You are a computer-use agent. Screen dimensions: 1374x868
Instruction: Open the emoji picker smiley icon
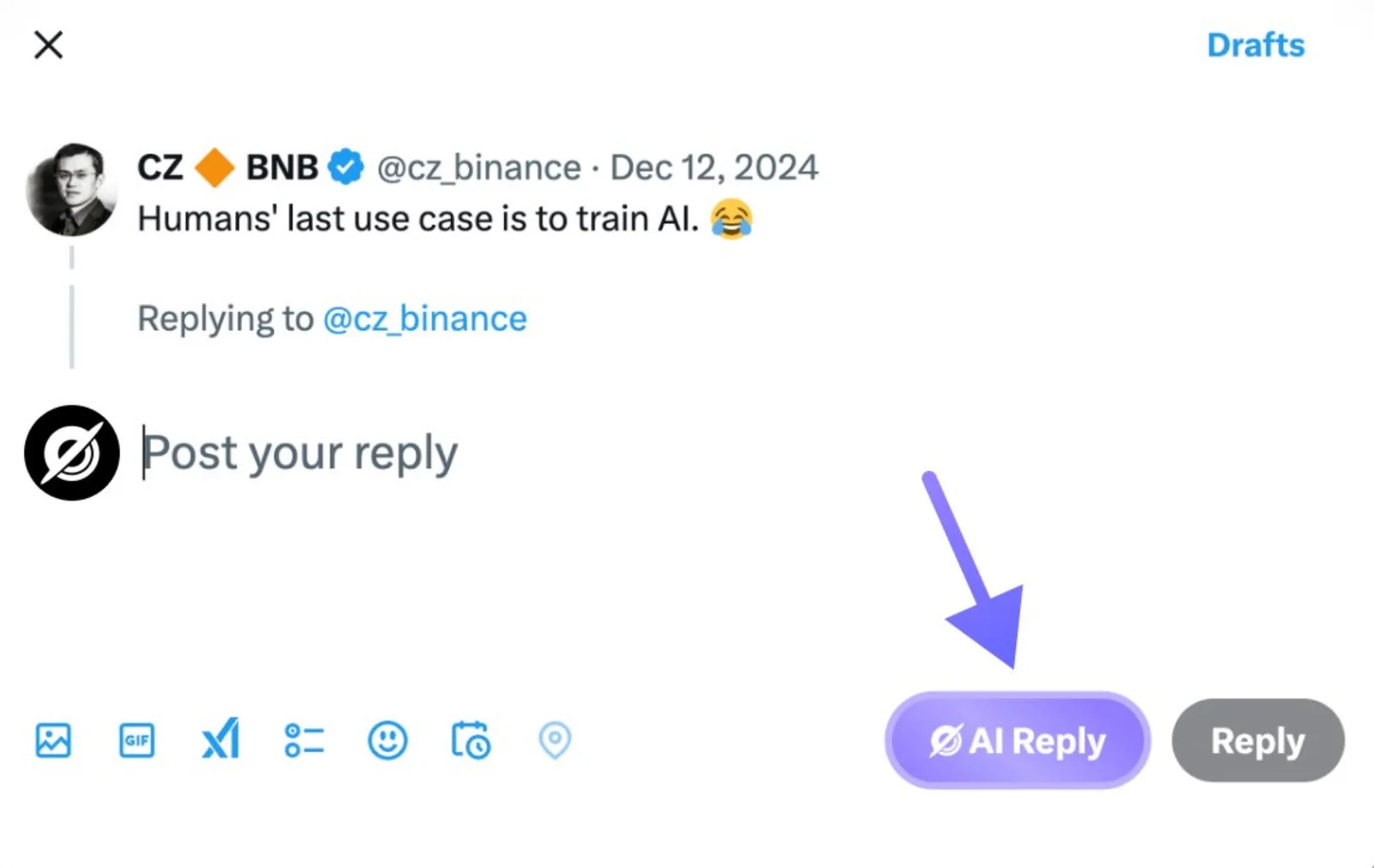click(x=387, y=740)
